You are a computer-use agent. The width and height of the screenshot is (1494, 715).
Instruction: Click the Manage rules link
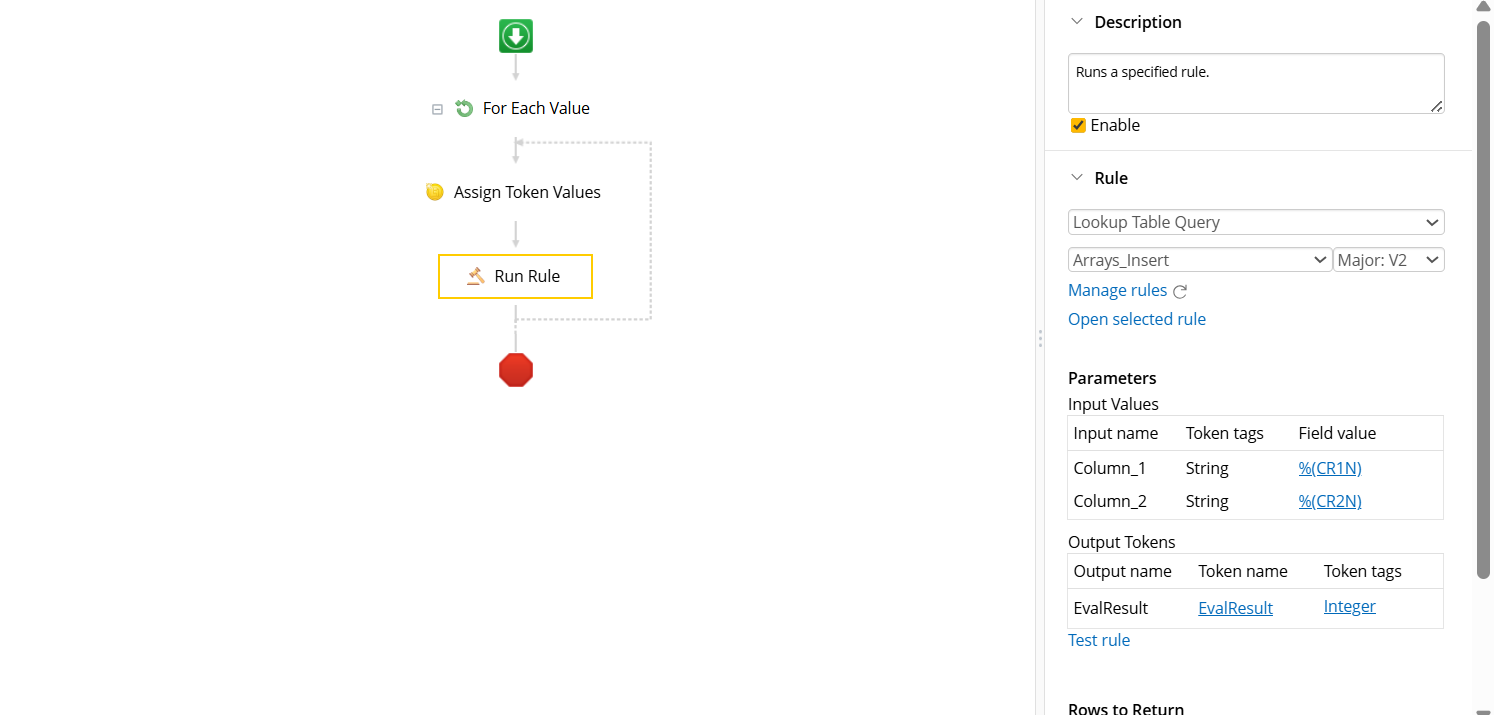pos(1117,290)
